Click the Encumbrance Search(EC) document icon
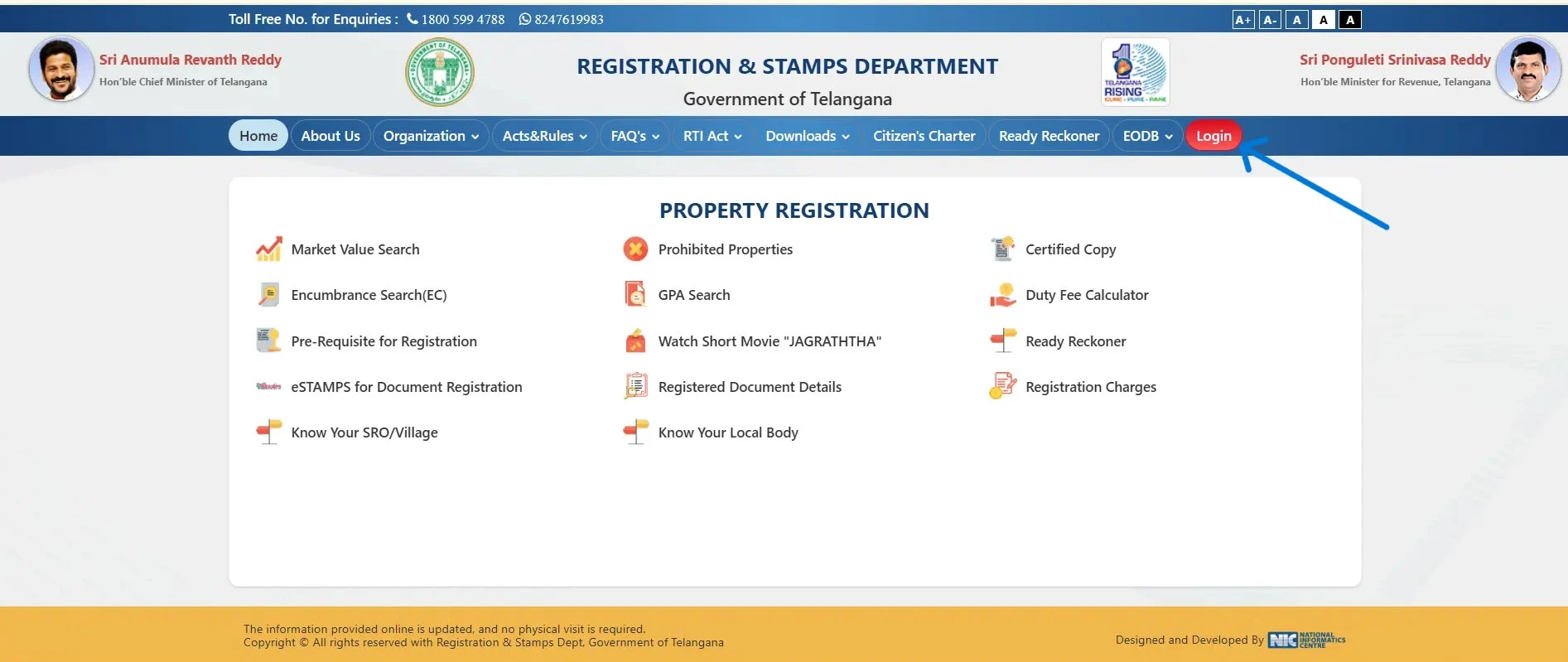The width and height of the screenshot is (1568, 662). pyautogui.click(x=268, y=294)
